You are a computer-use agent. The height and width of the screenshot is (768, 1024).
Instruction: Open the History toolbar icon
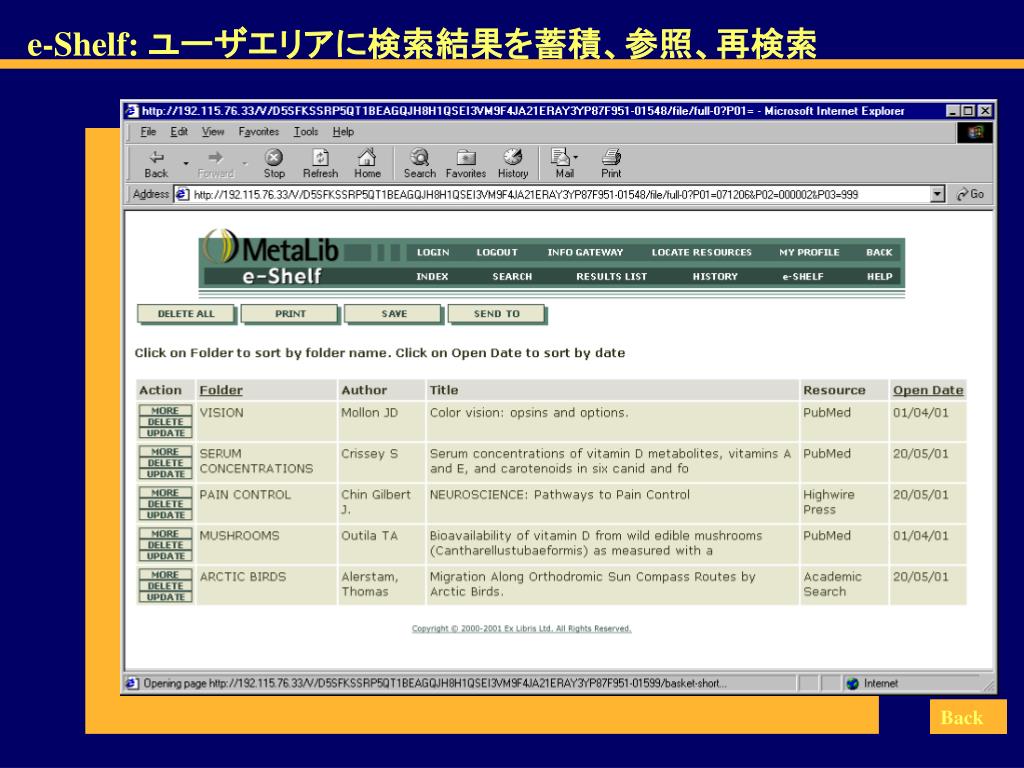point(513,163)
